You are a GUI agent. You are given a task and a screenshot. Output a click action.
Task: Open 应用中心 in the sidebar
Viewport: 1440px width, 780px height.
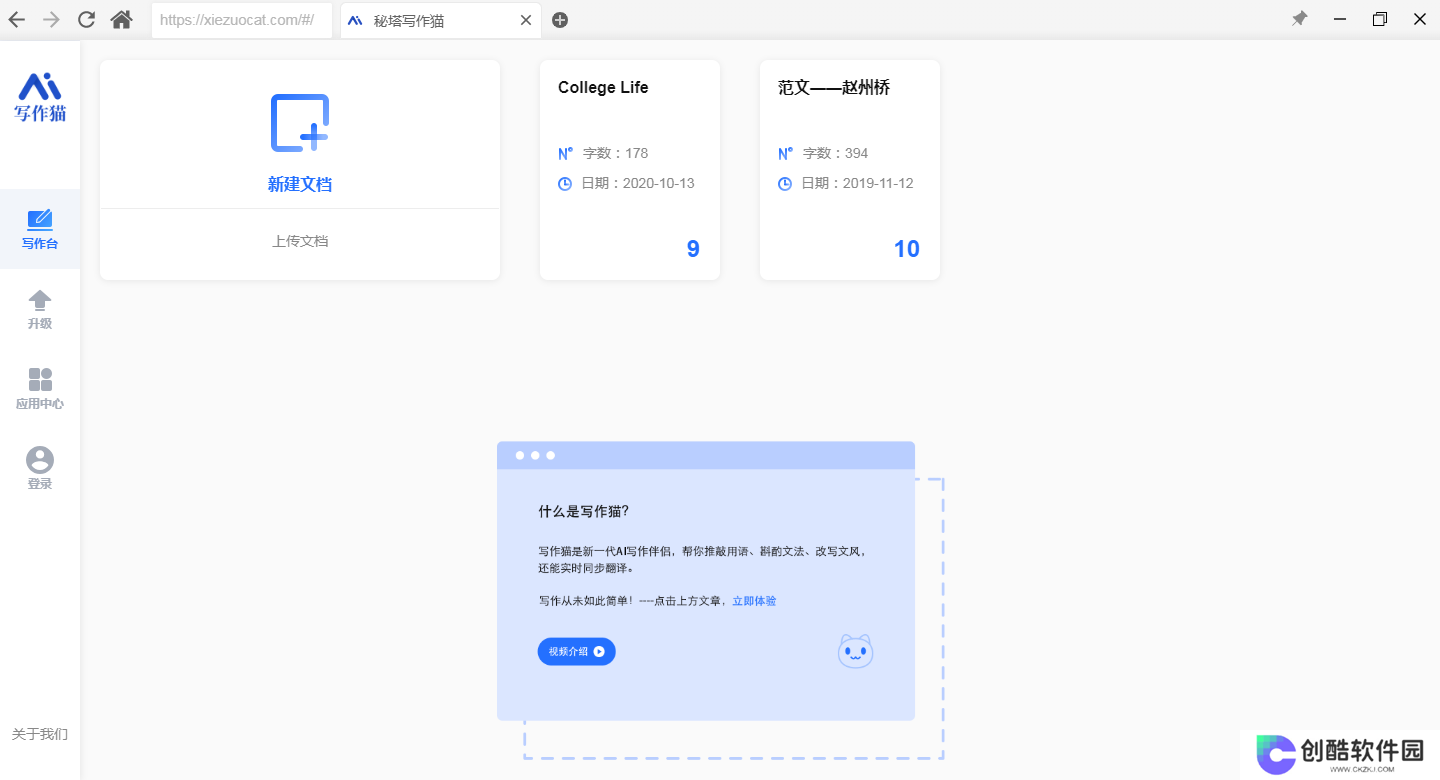[40, 389]
